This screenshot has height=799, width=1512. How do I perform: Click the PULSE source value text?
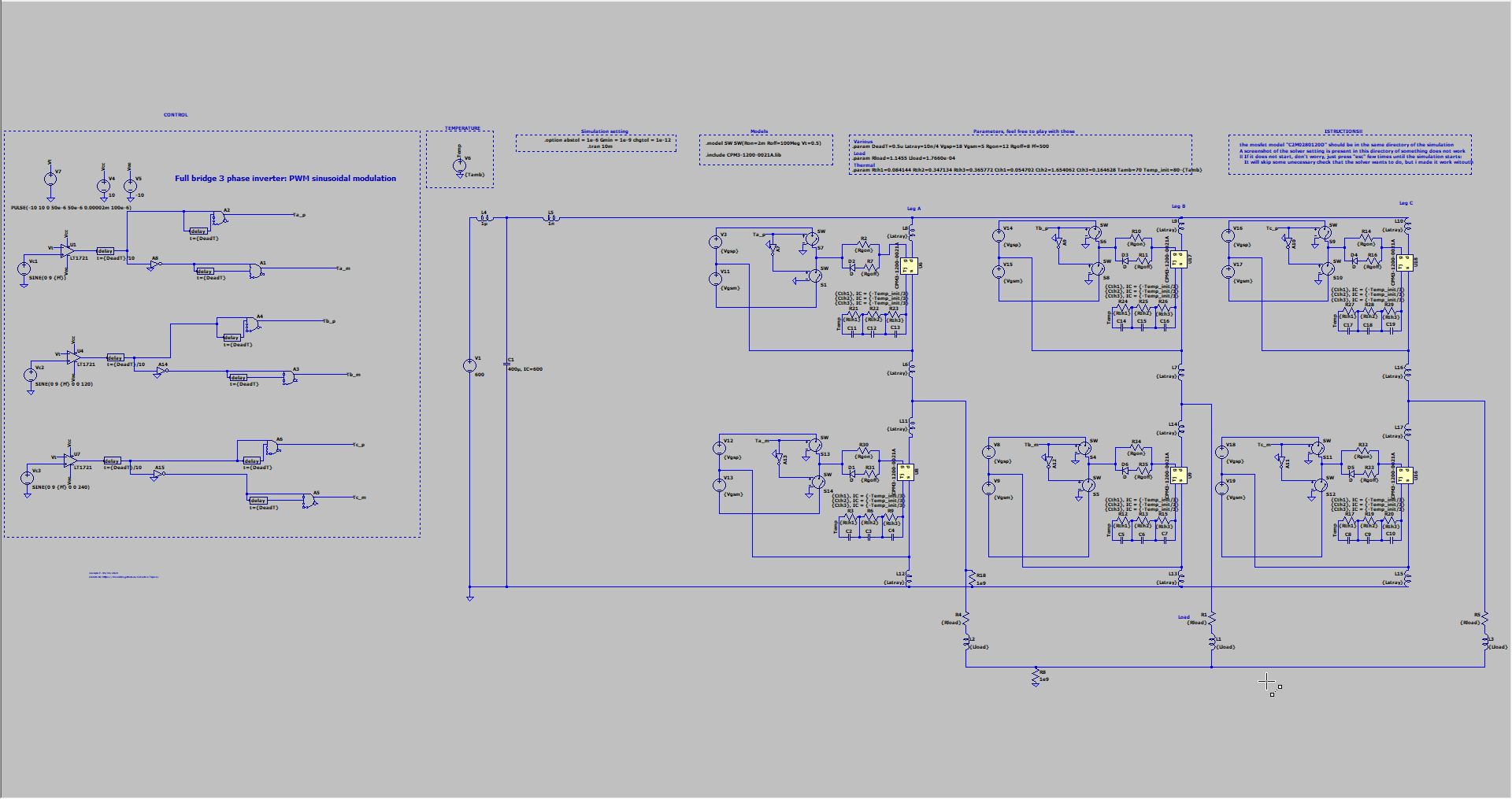(71, 208)
